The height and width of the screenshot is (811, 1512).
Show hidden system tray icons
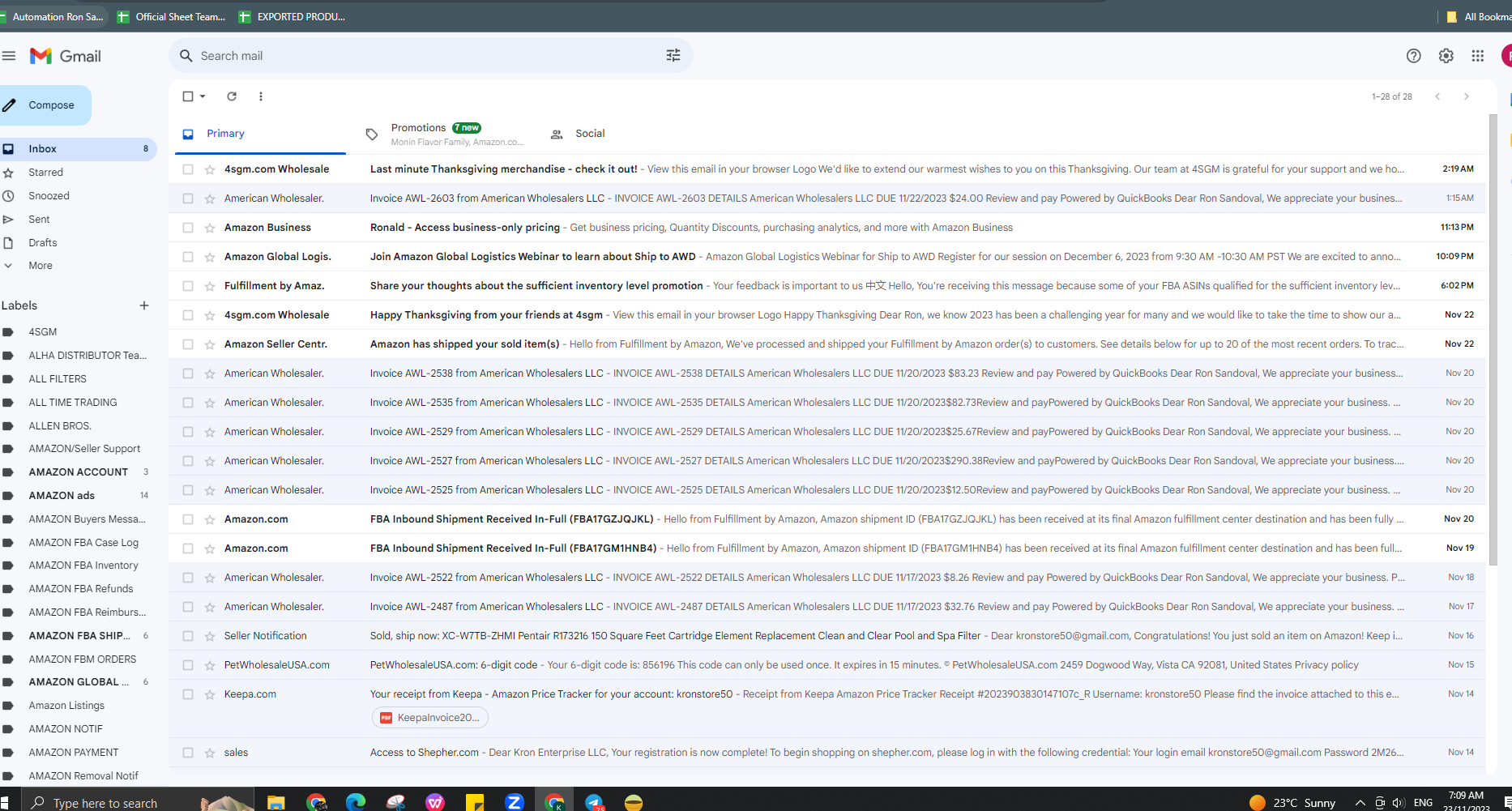point(1360,803)
